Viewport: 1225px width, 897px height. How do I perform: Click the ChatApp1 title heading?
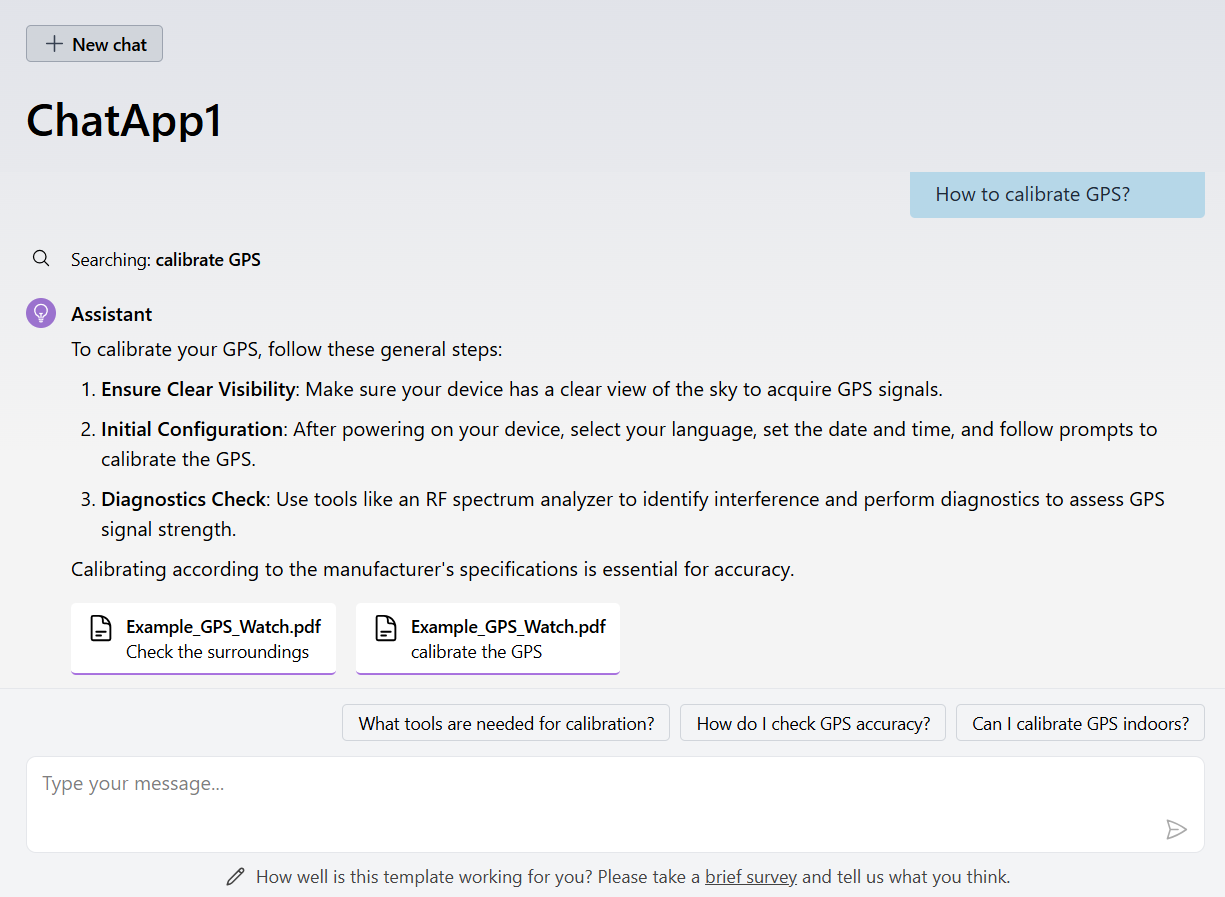point(125,121)
